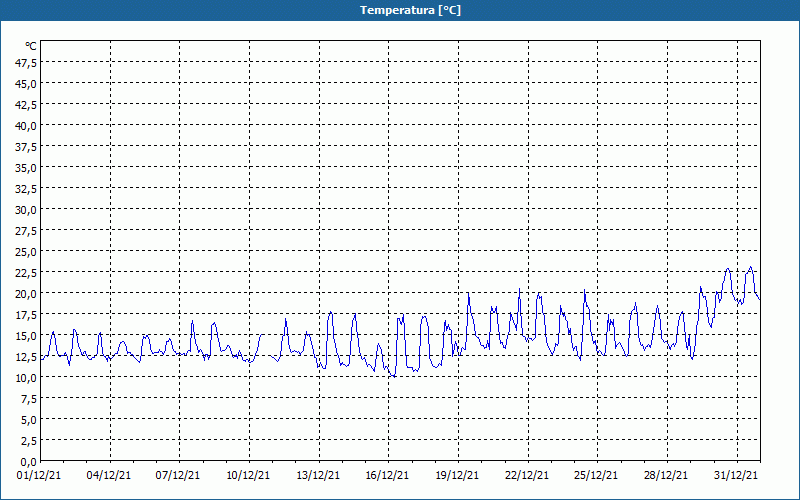Viewport: 800px width, 500px height.
Task: Click the 01/12/21 date label
Action: pos(39,475)
